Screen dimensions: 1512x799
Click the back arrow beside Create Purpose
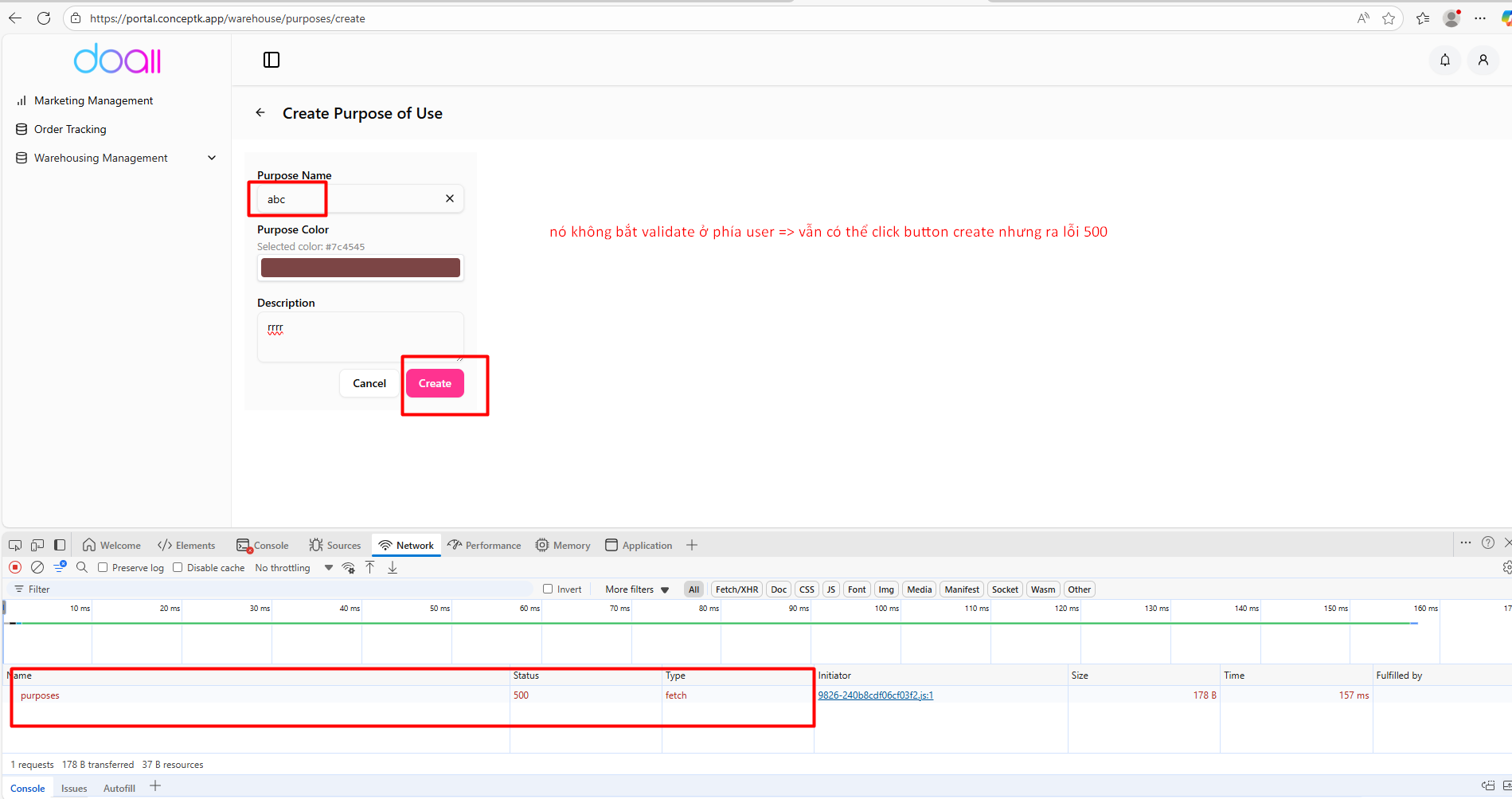pyautogui.click(x=260, y=113)
